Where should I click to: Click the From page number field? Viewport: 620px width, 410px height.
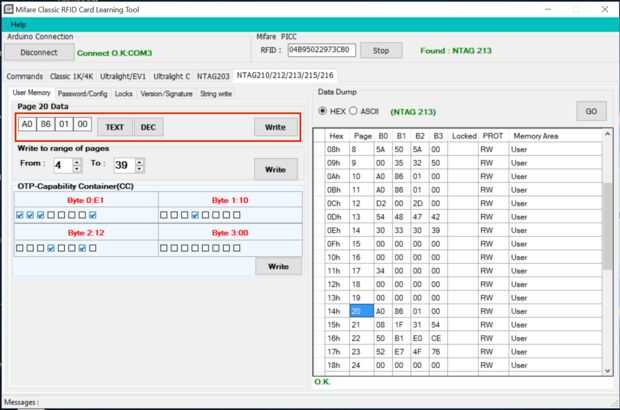(63, 165)
